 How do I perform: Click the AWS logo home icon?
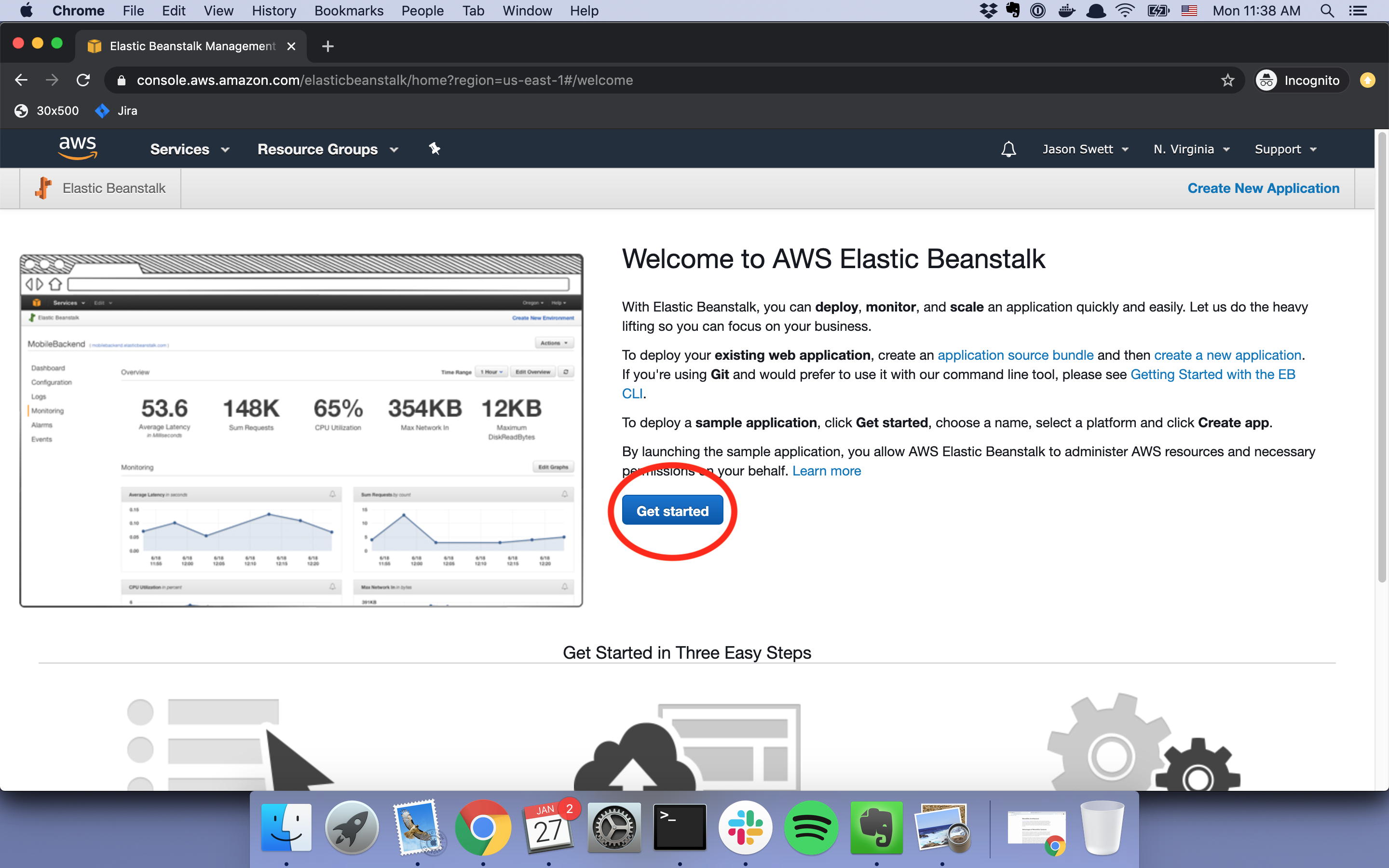[x=78, y=149]
